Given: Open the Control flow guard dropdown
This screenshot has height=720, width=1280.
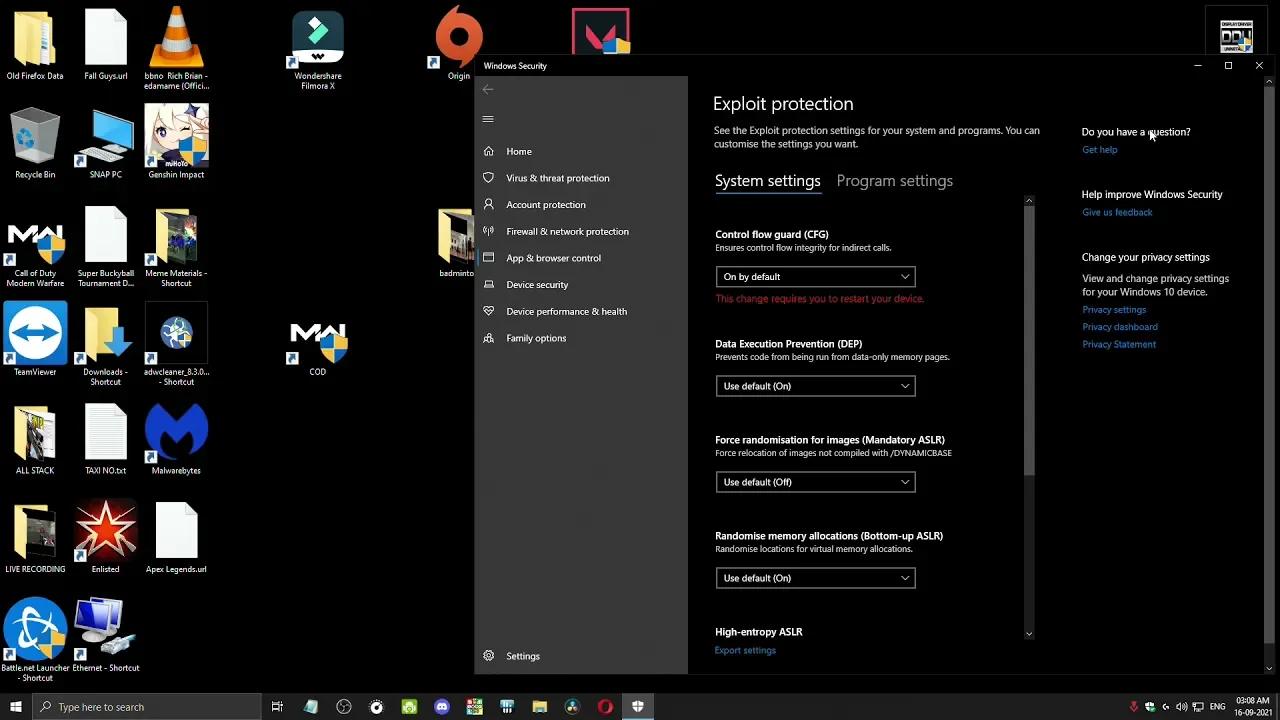Looking at the screenshot, I should [x=815, y=276].
